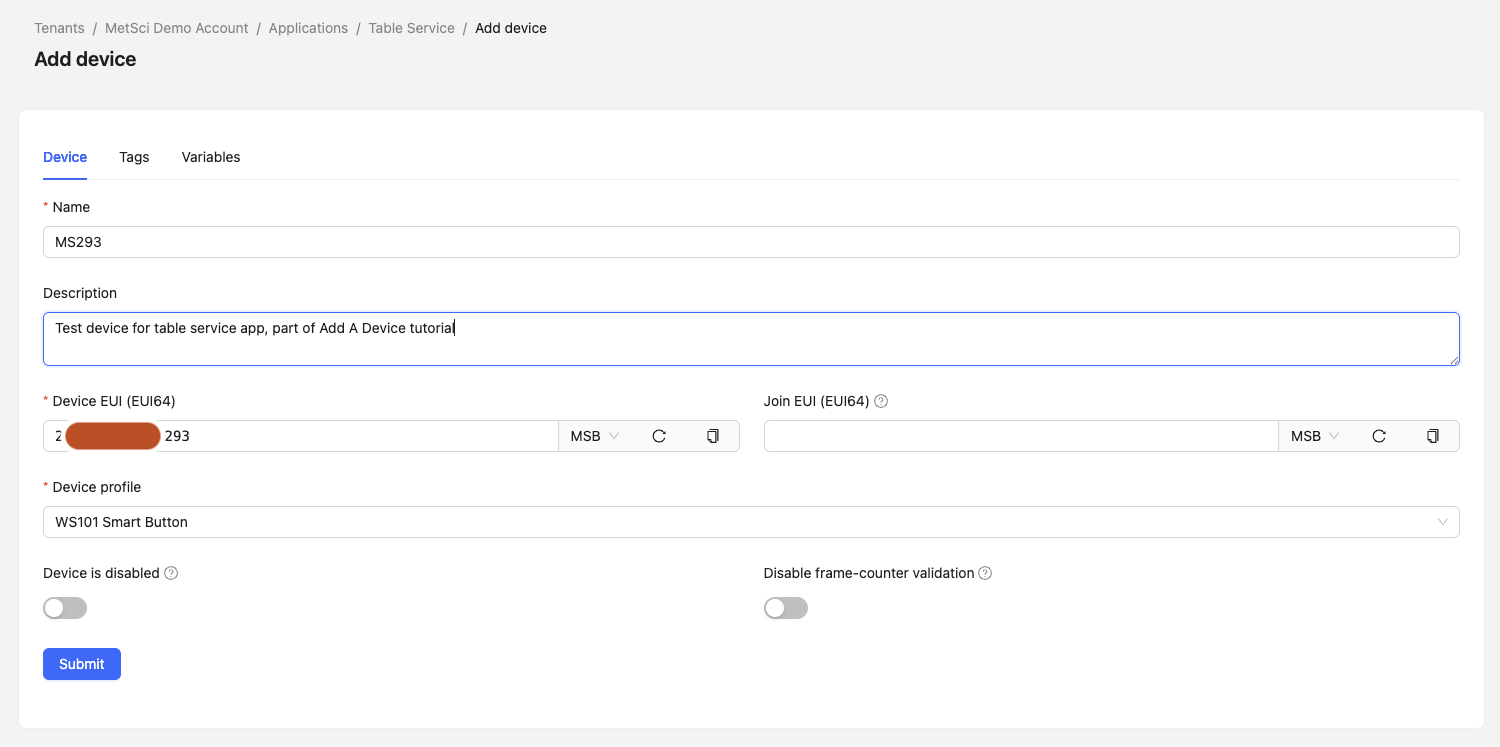Open the Variables tab
The width and height of the screenshot is (1500, 747).
point(211,157)
